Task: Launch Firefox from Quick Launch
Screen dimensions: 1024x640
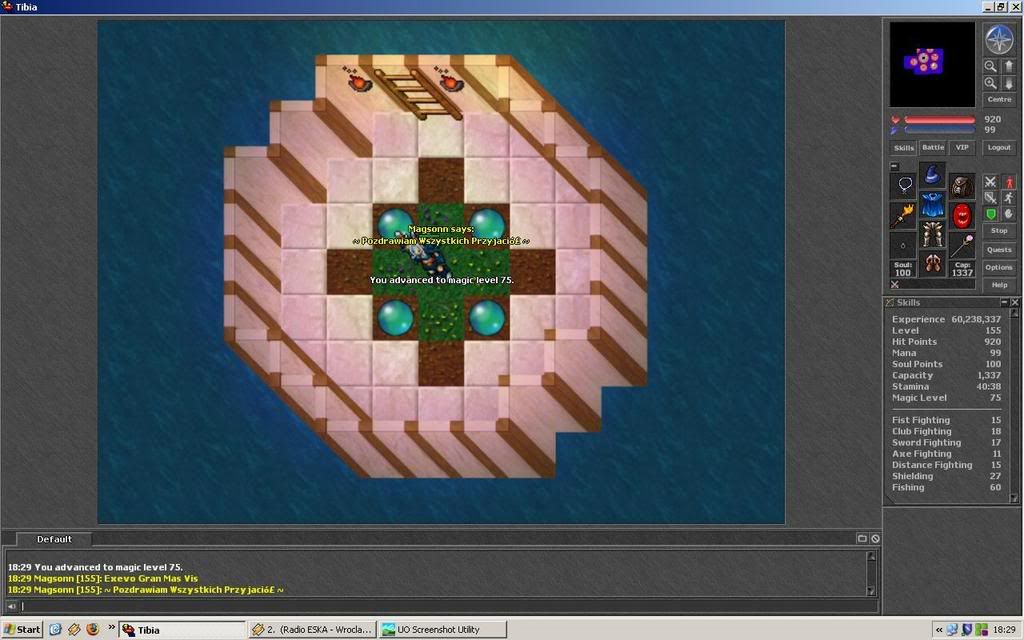Action: [x=93, y=630]
